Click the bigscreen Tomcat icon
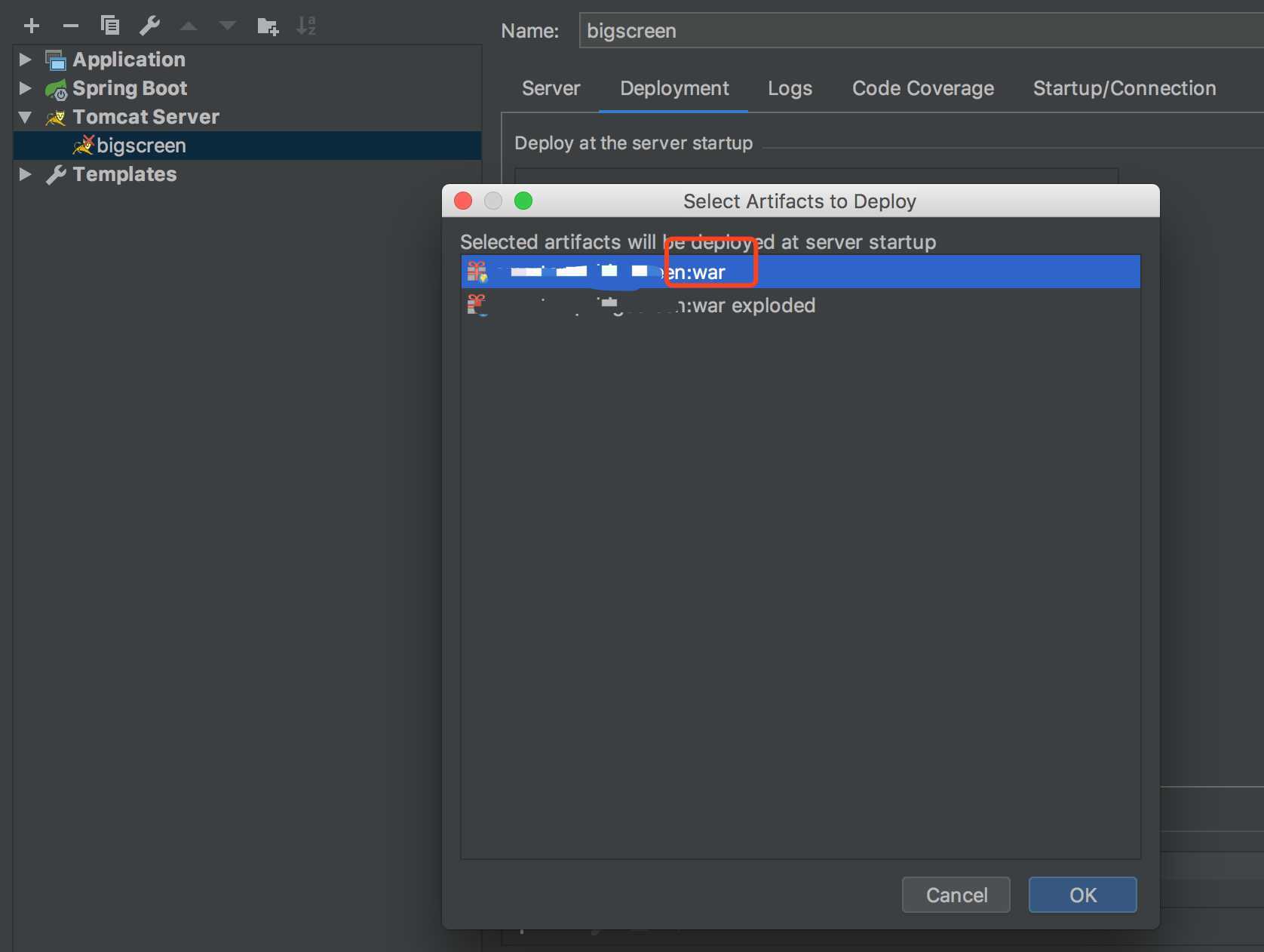 83,146
